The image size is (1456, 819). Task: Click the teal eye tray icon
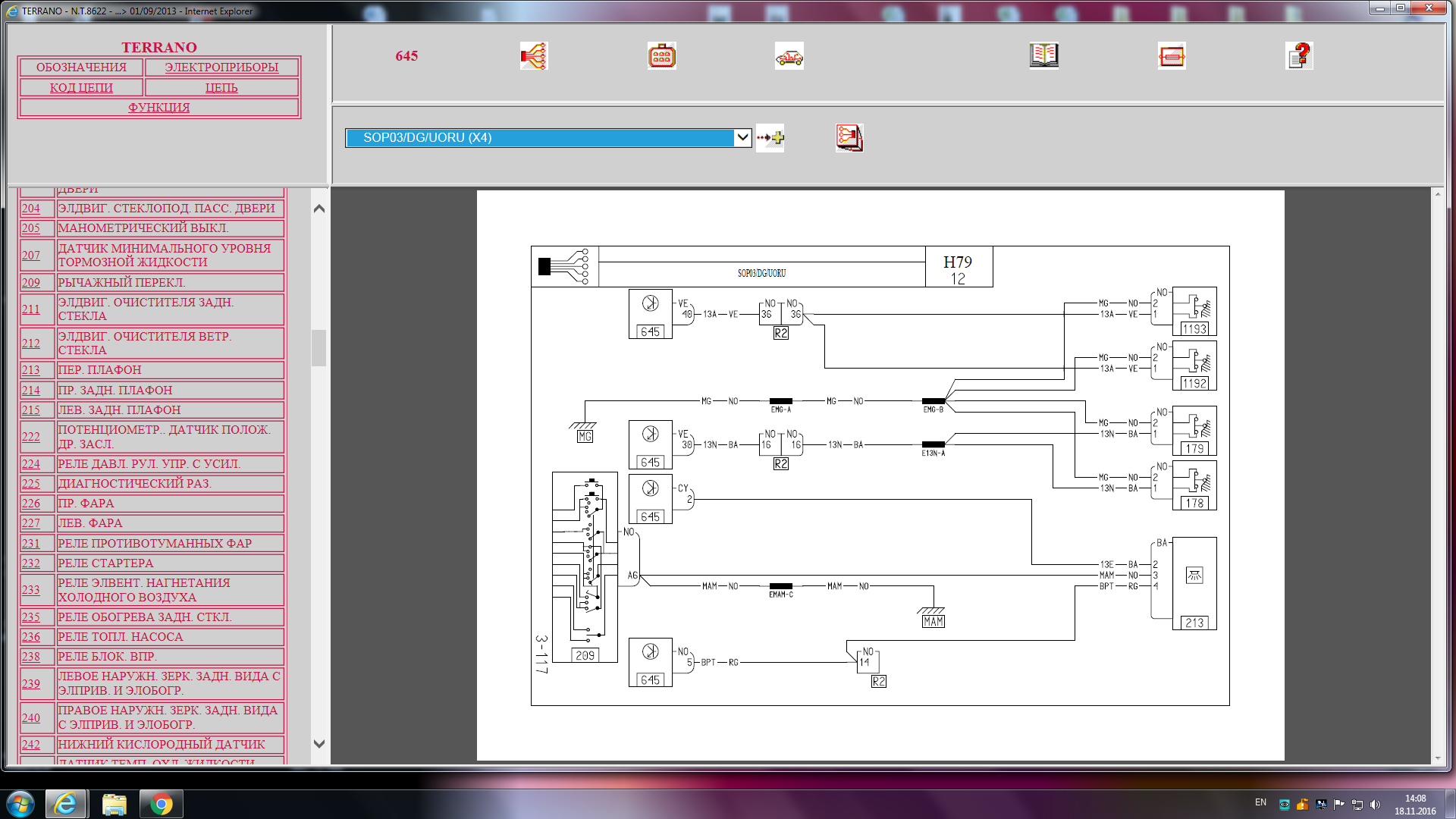[1285, 805]
